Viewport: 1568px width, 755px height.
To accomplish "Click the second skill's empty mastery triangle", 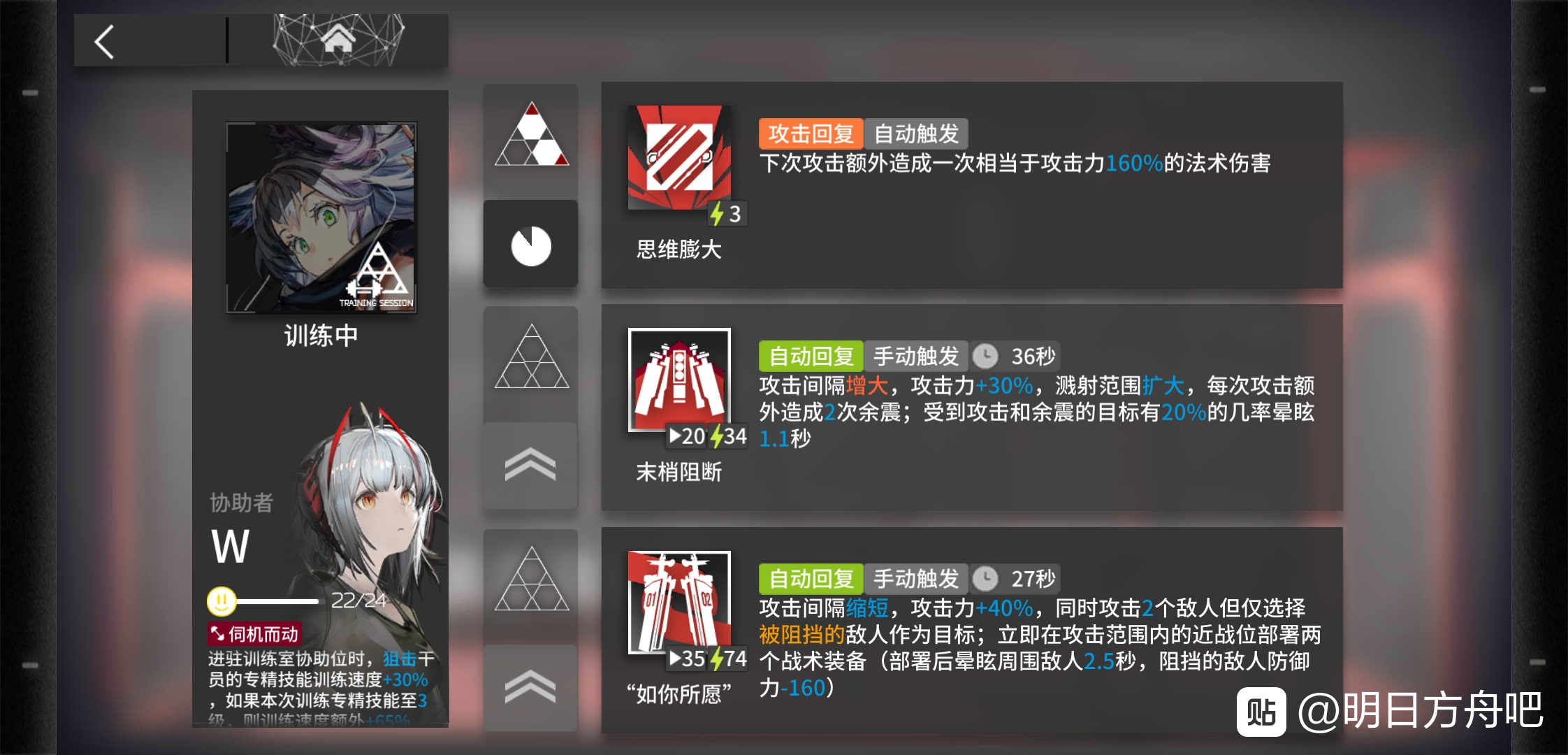I will click(x=531, y=356).
